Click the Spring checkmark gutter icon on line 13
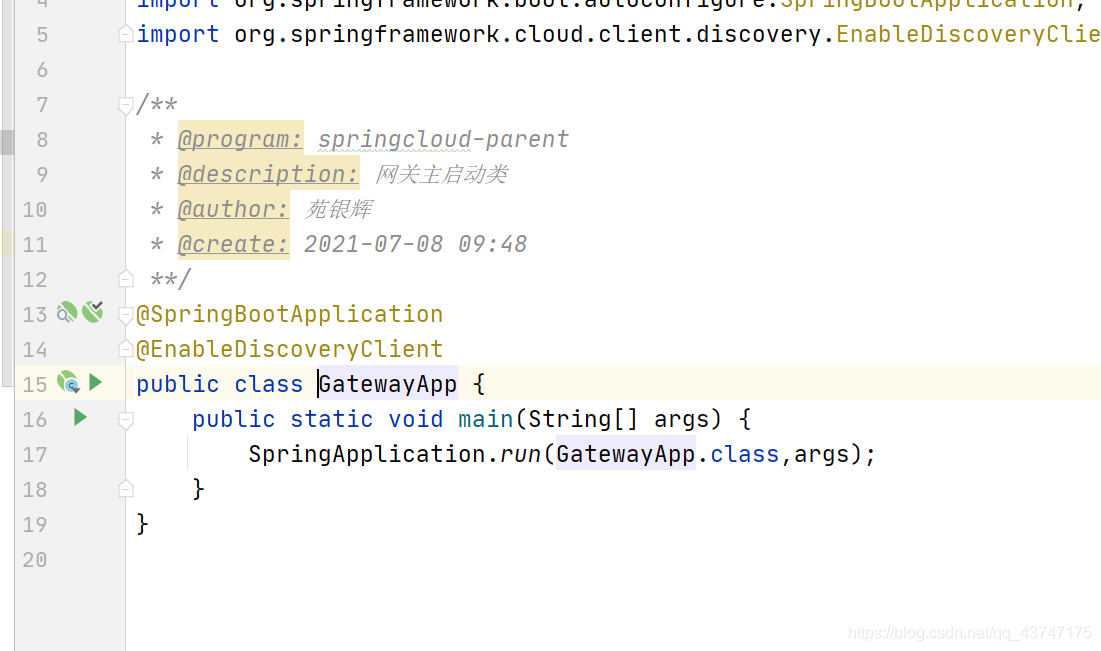This screenshot has height=651, width=1101. (x=93, y=313)
